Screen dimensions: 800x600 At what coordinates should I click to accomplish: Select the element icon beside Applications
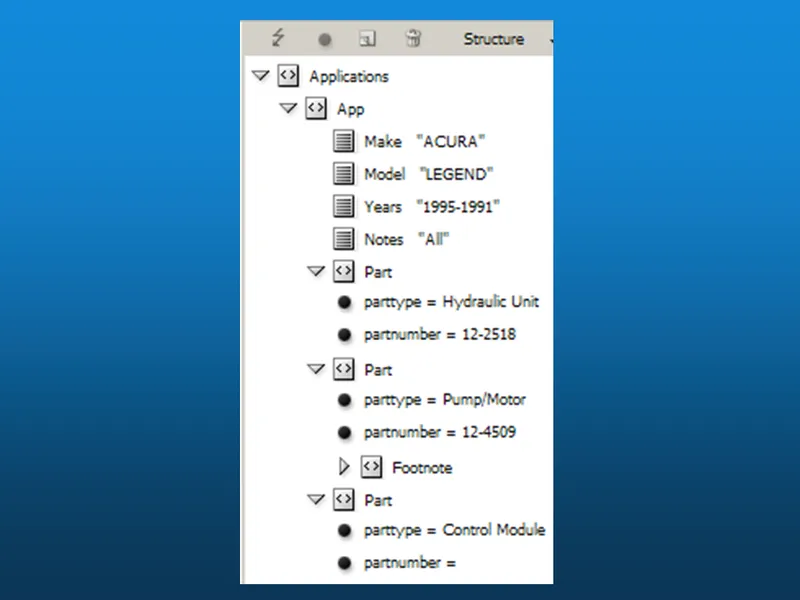tap(287, 76)
